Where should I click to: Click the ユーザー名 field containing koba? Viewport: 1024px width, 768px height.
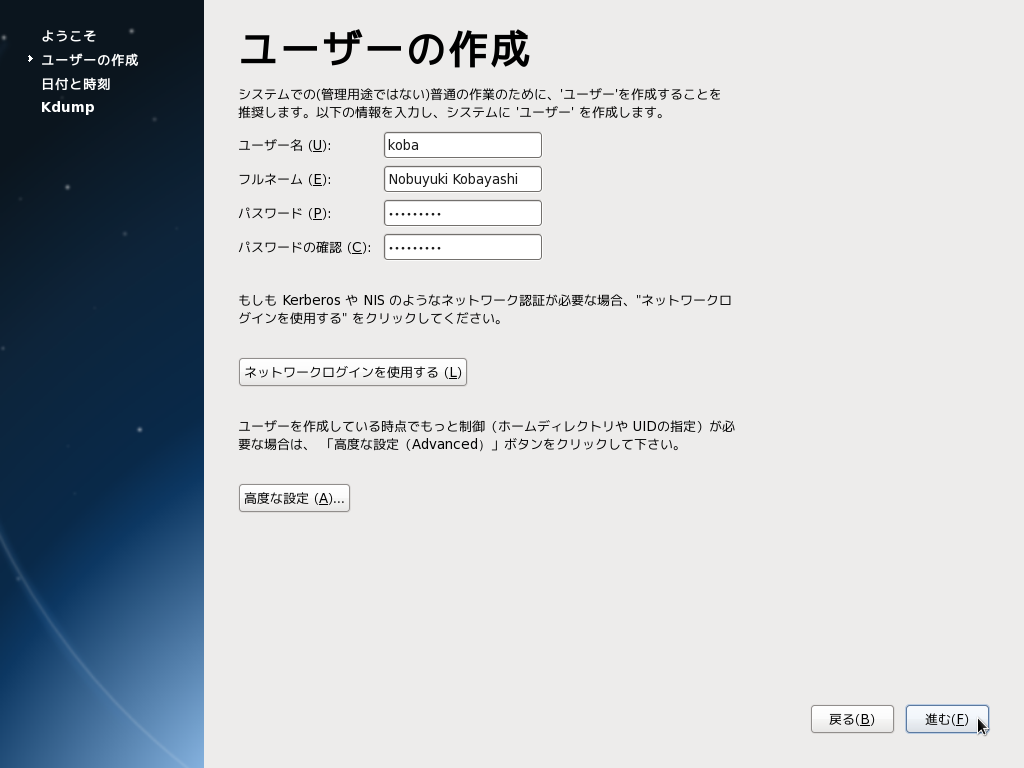(x=462, y=145)
